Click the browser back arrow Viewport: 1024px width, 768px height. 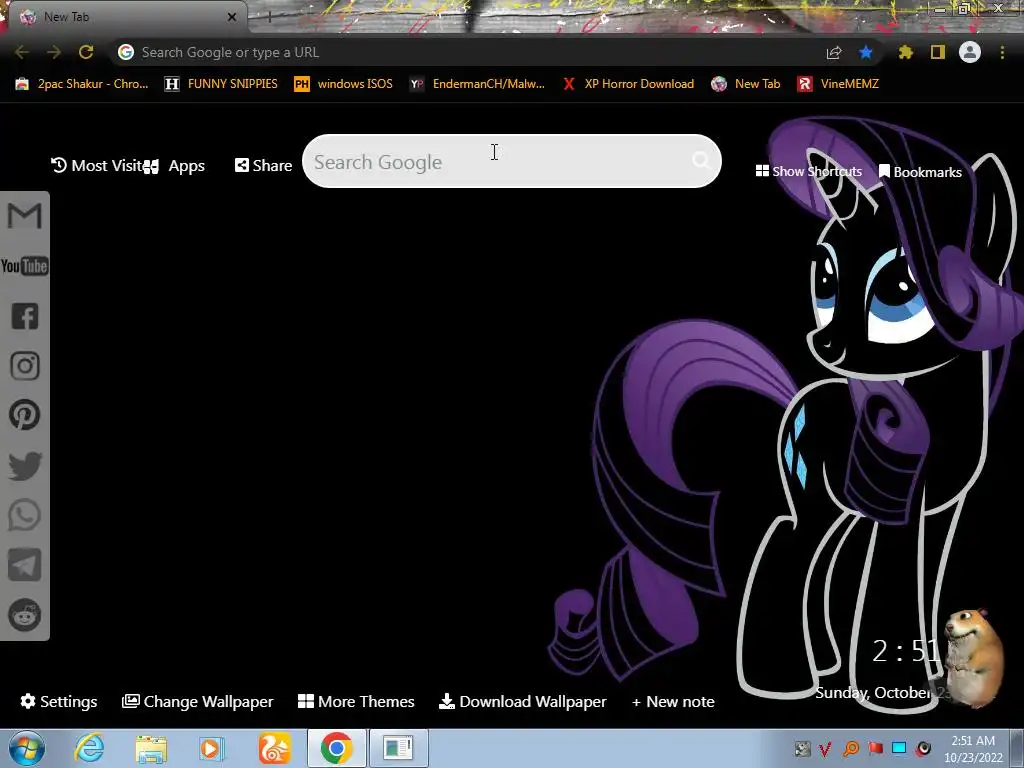pos(22,52)
